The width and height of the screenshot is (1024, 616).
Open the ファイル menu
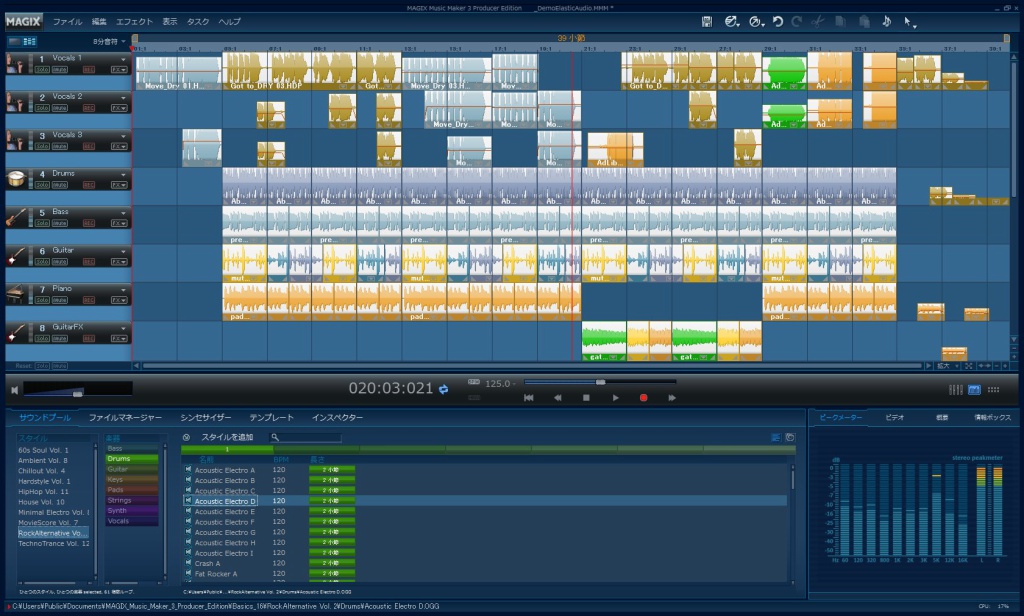coord(67,22)
